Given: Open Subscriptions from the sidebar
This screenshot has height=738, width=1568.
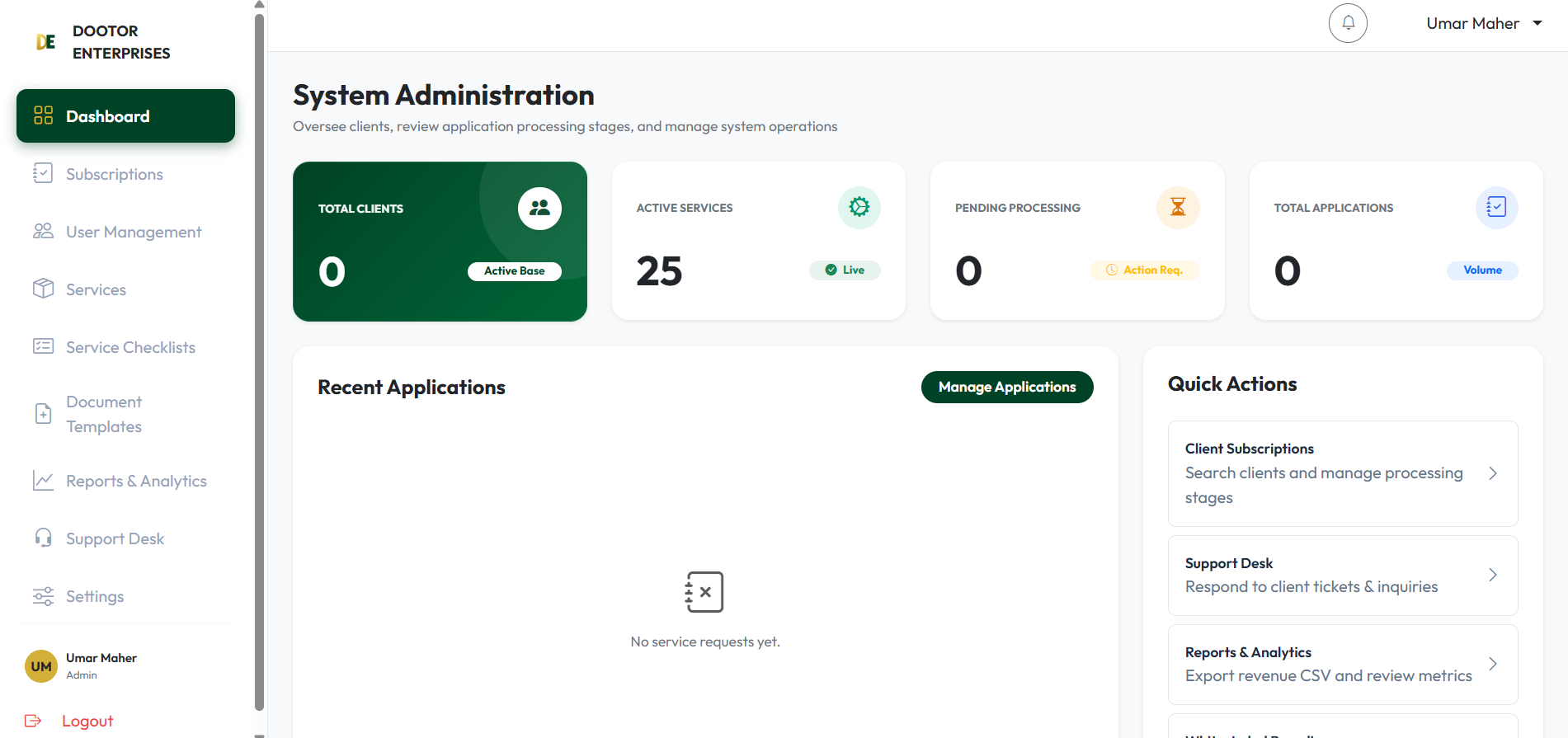Looking at the screenshot, I should click(x=125, y=174).
